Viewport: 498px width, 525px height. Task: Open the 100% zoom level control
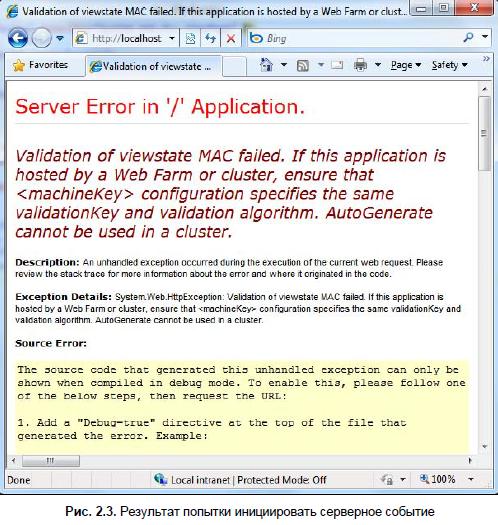click(437, 479)
